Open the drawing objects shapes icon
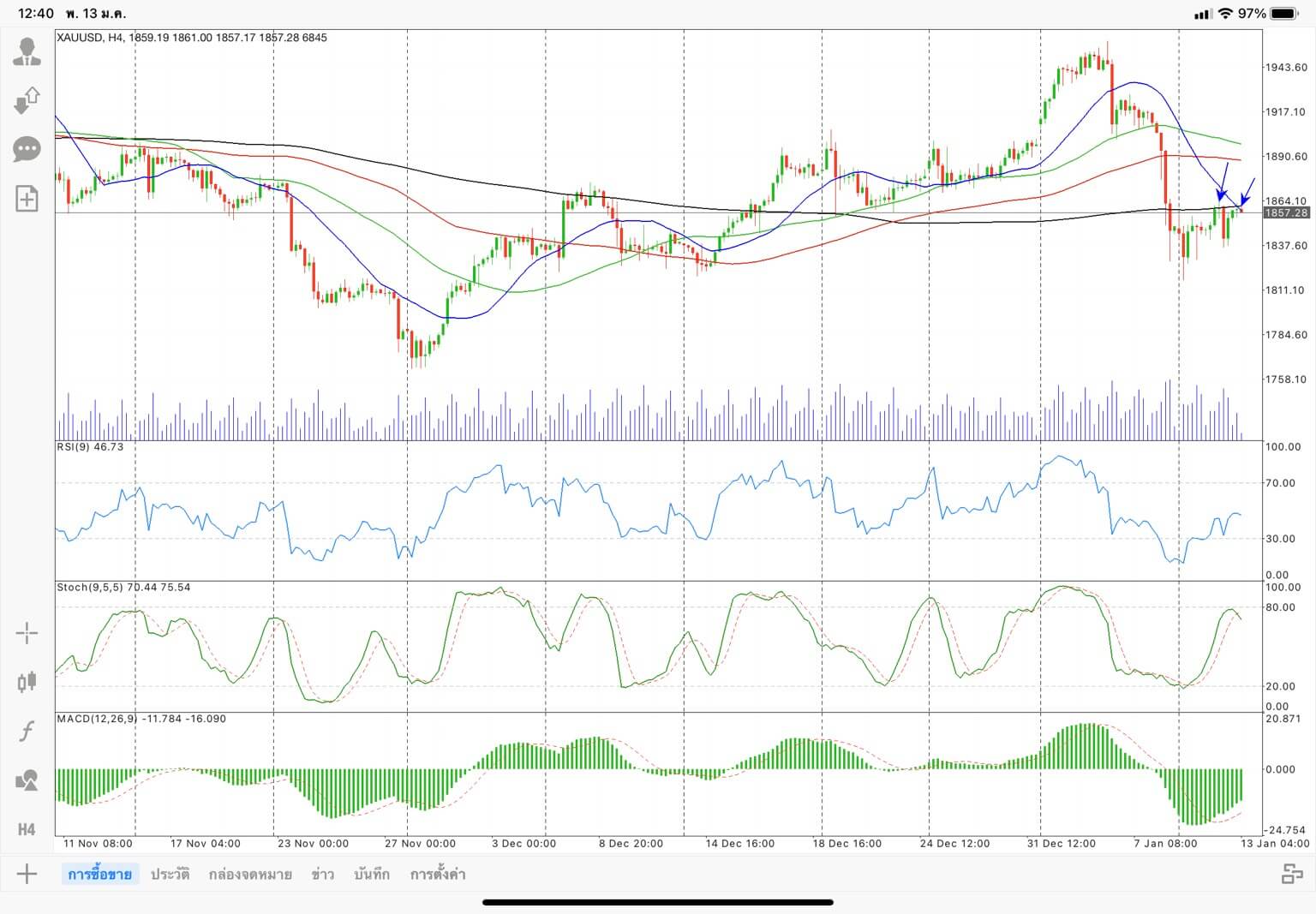 click(27, 780)
